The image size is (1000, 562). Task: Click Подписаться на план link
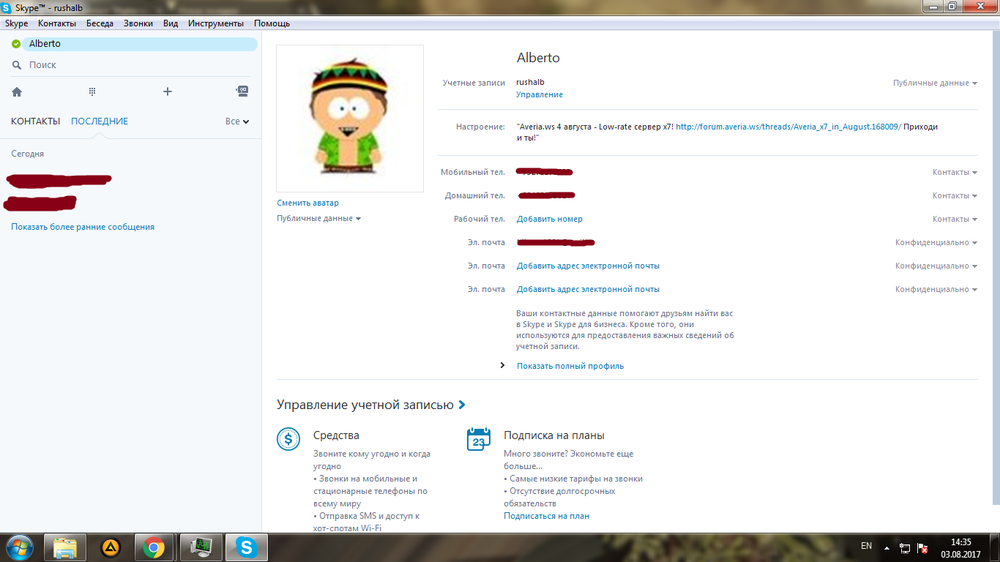(x=546, y=516)
